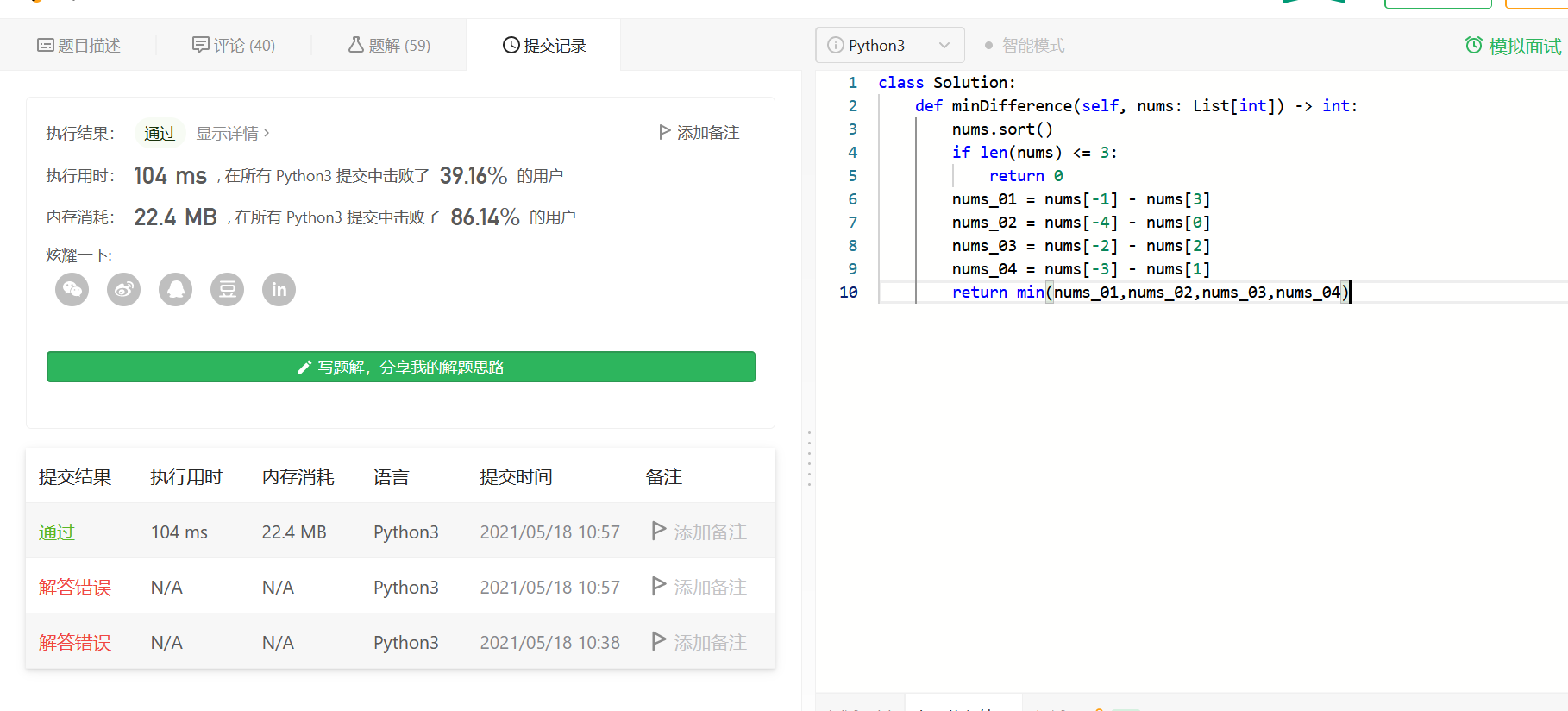Click flag icon in passed submission row
Screen dimensions: 1568x711
(659, 531)
